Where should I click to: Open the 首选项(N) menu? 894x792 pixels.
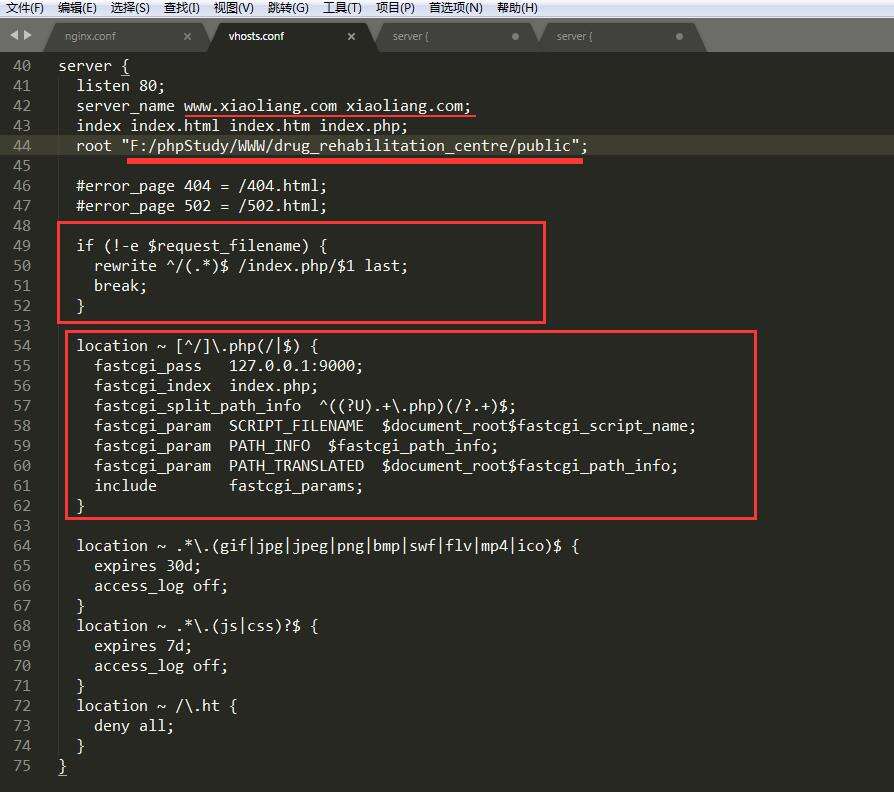tap(455, 8)
